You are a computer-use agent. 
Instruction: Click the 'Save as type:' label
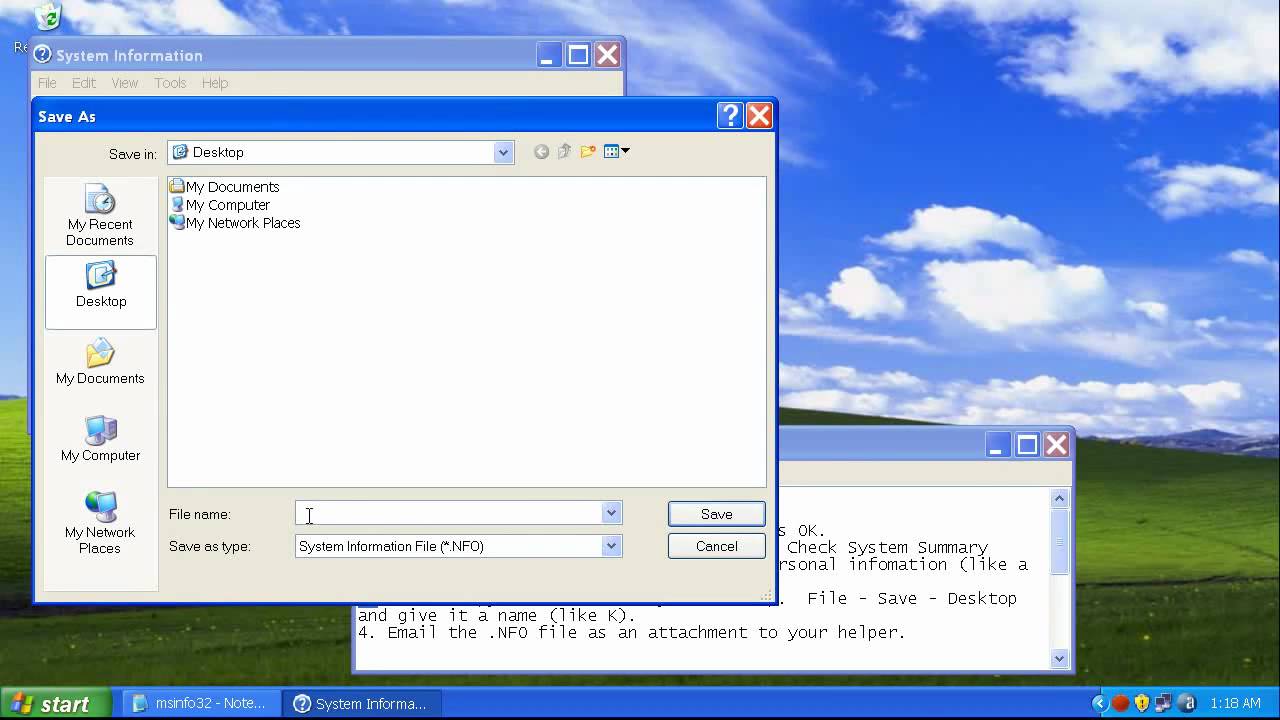210,546
